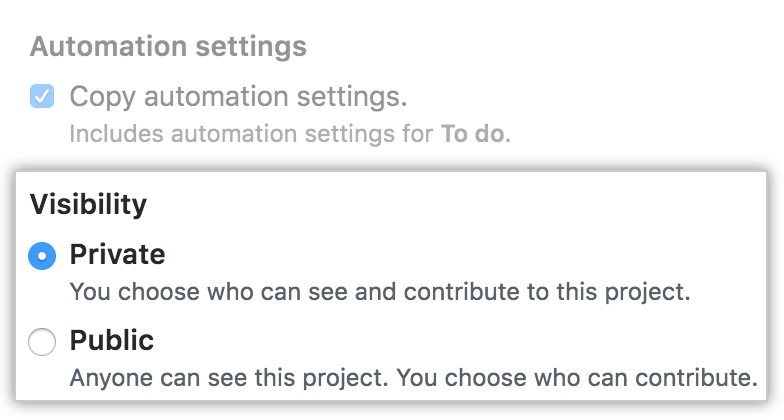The width and height of the screenshot is (784, 420).
Task: Click the bold "Private" option label
Action: (117, 255)
